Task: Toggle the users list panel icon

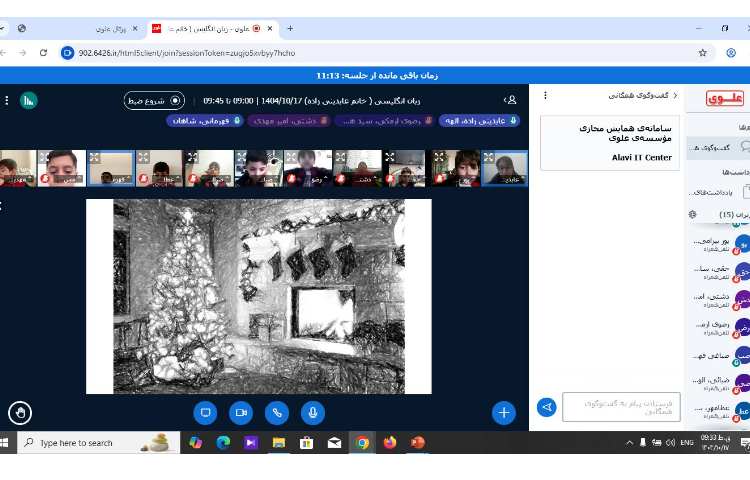Action: [x=511, y=100]
